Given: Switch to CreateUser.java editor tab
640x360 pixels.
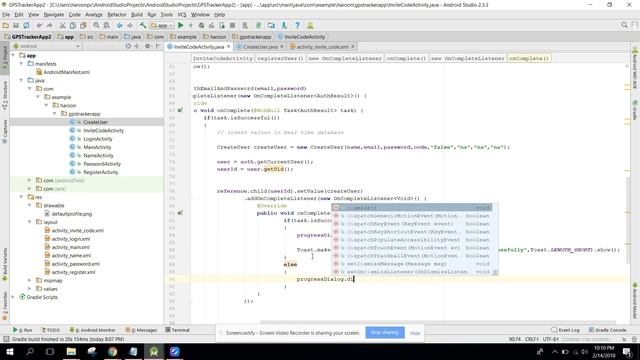Looking at the screenshot, I should (x=260, y=47).
